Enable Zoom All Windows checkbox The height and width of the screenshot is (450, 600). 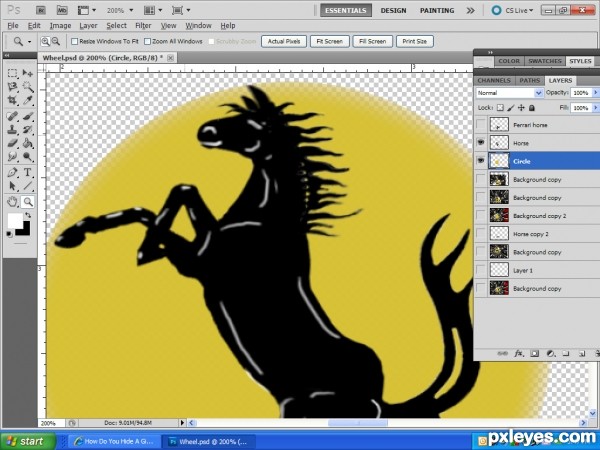(147, 41)
